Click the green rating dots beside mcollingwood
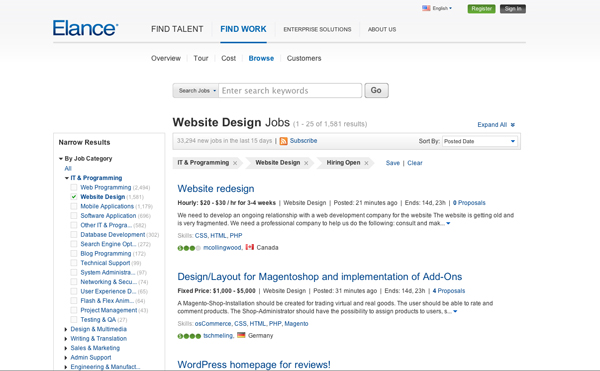The height and width of the screenshot is (371, 600). [x=189, y=248]
